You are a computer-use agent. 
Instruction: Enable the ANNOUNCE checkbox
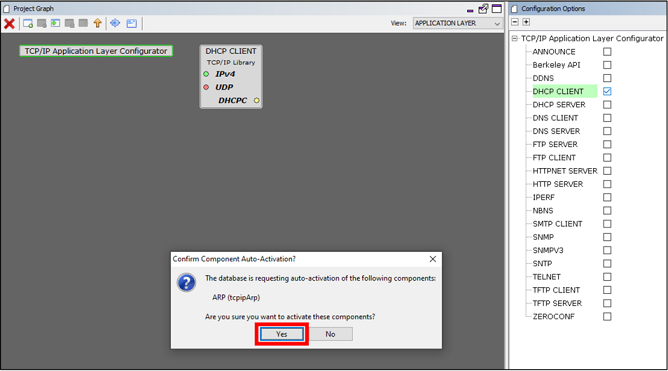pos(607,52)
